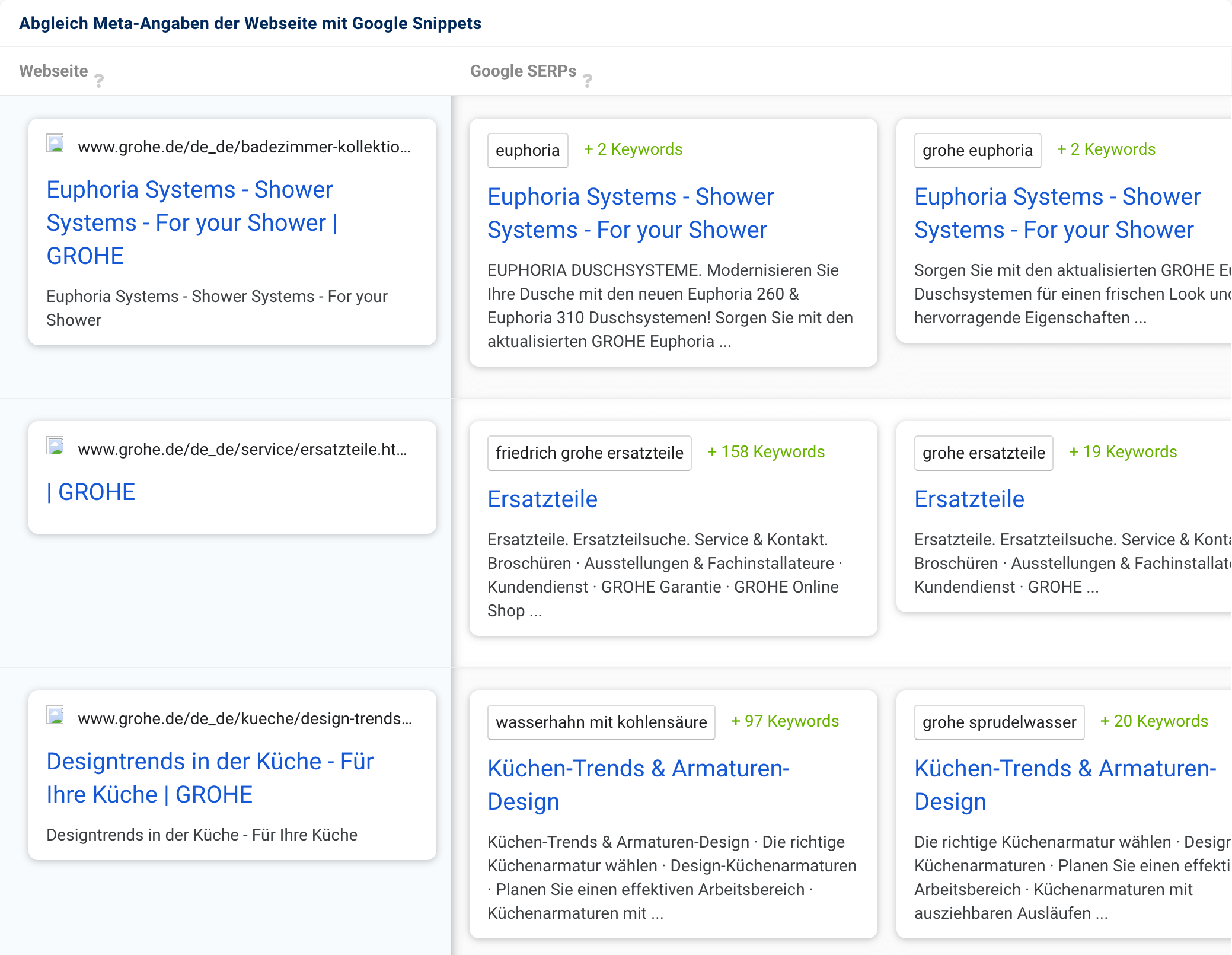Expand the '+ 158 Keywords' list
This screenshot has height=955, width=1232.
tap(766, 452)
